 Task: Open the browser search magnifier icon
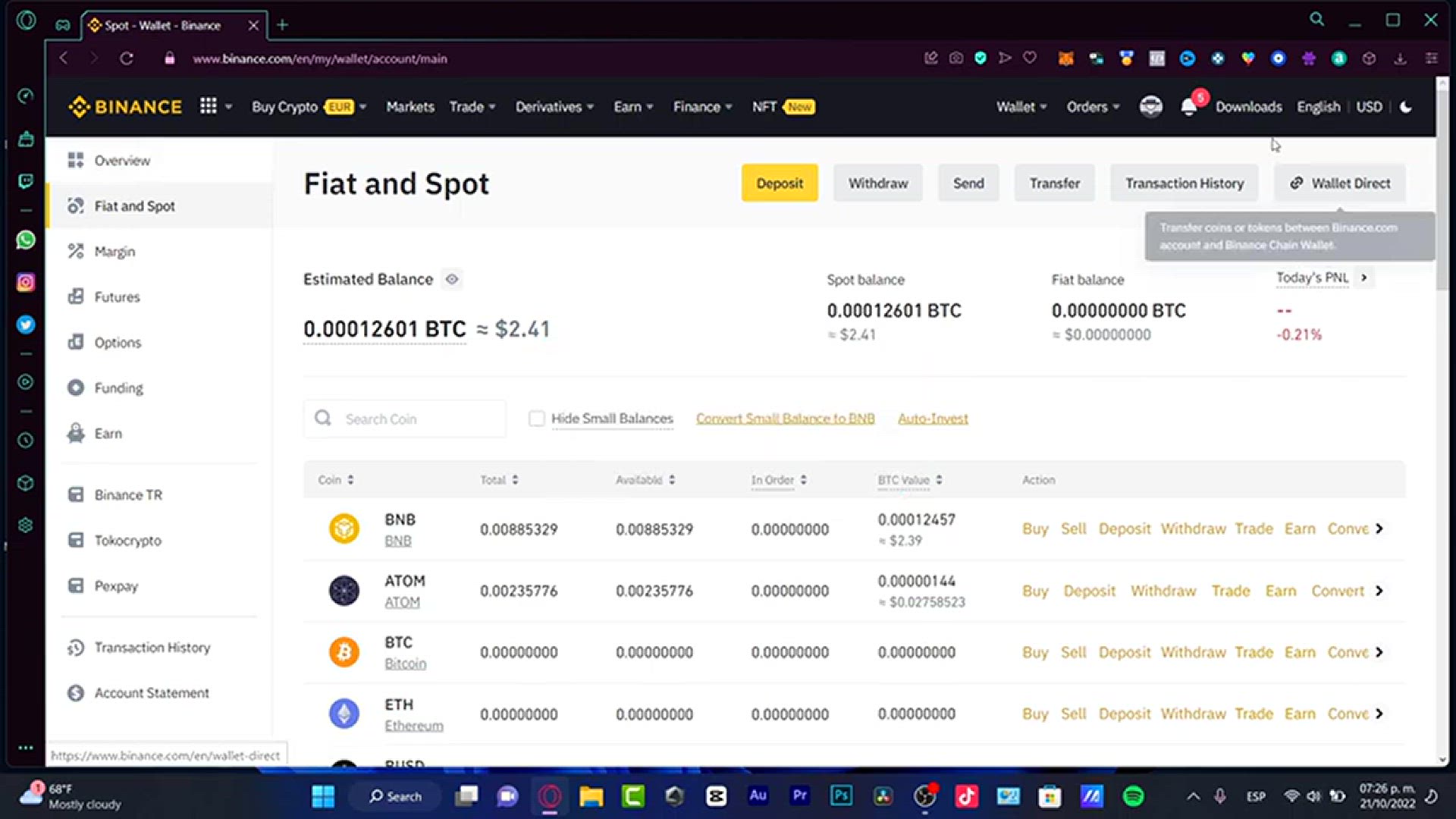[x=1317, y=20]
